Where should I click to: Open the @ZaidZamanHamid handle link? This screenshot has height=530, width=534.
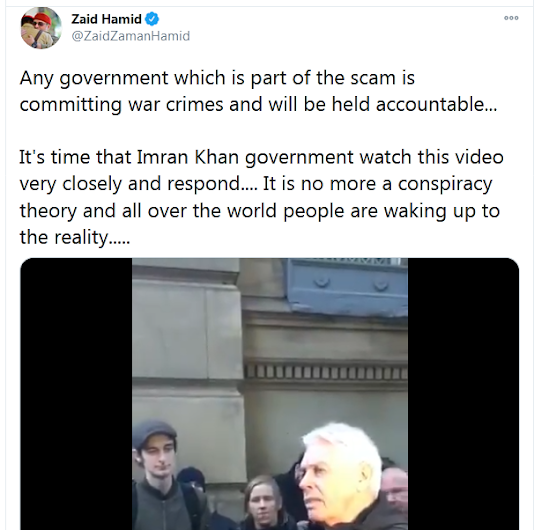(130, 36)
